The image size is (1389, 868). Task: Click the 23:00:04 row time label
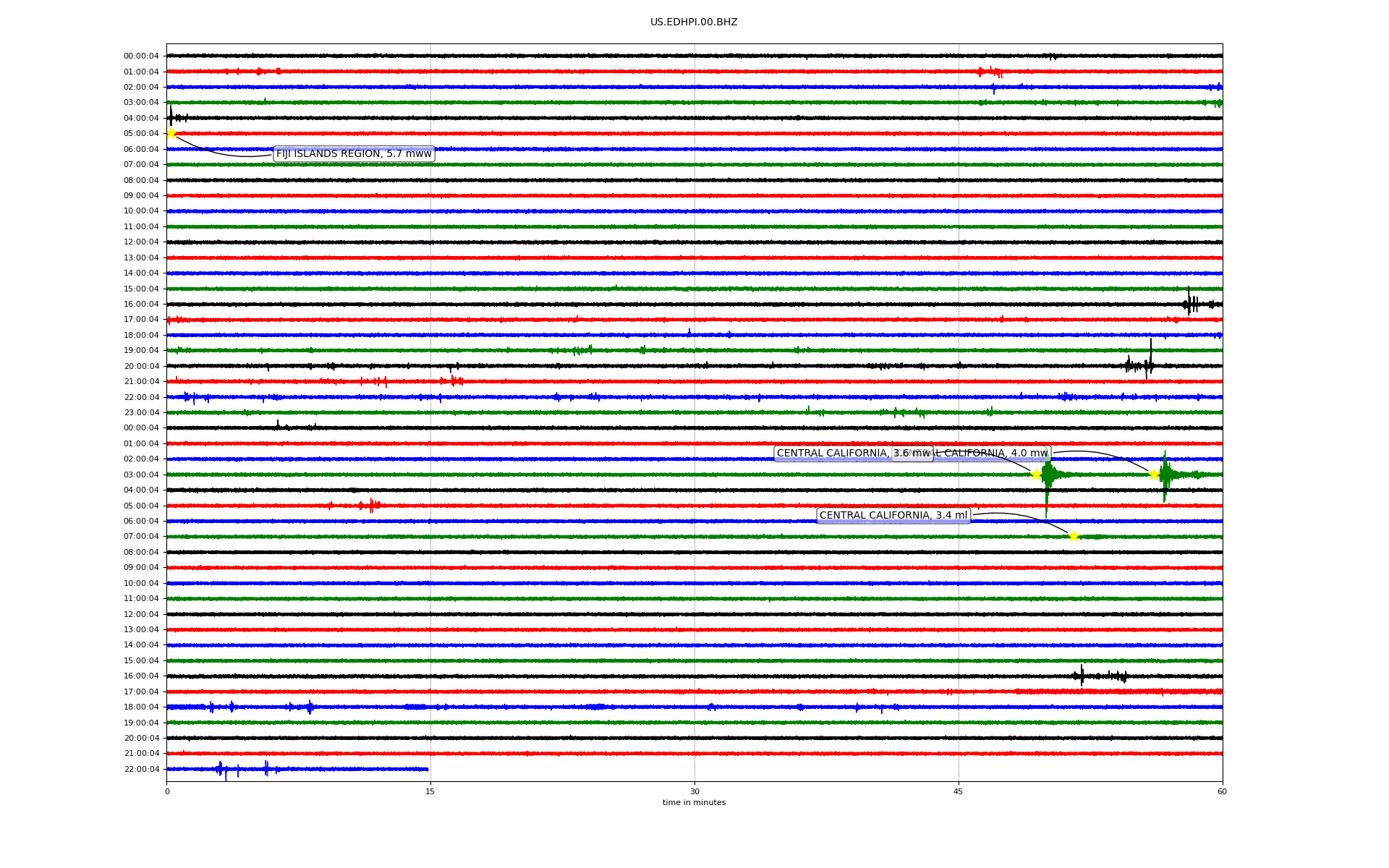[x=141, y=413]
